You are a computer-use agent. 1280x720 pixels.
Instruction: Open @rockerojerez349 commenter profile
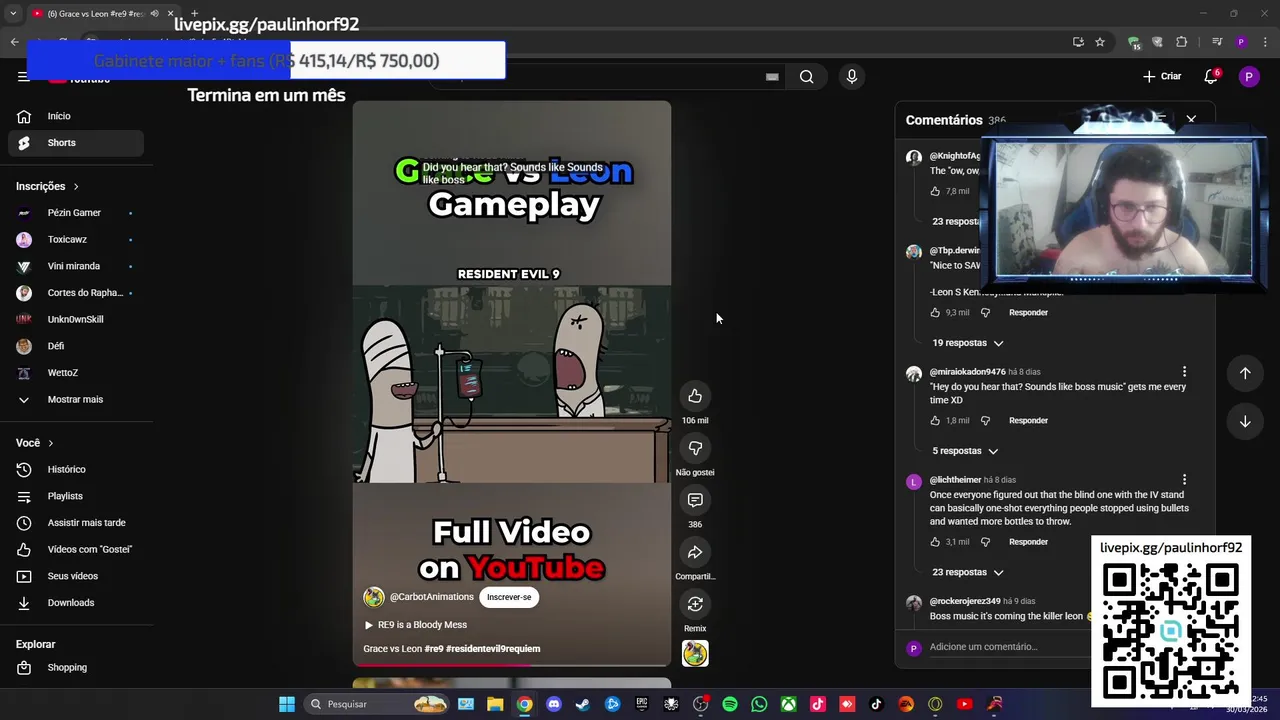(964, 602)
